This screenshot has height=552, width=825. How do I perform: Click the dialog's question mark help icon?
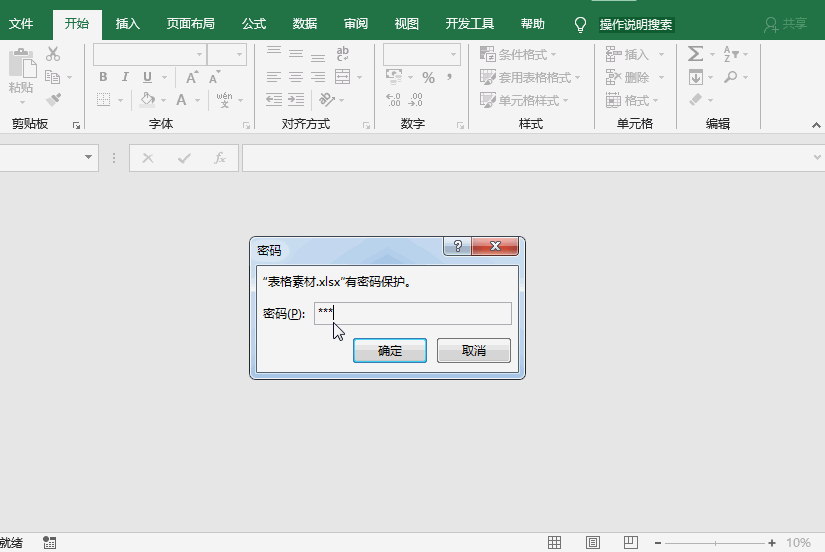pos(457,248)
